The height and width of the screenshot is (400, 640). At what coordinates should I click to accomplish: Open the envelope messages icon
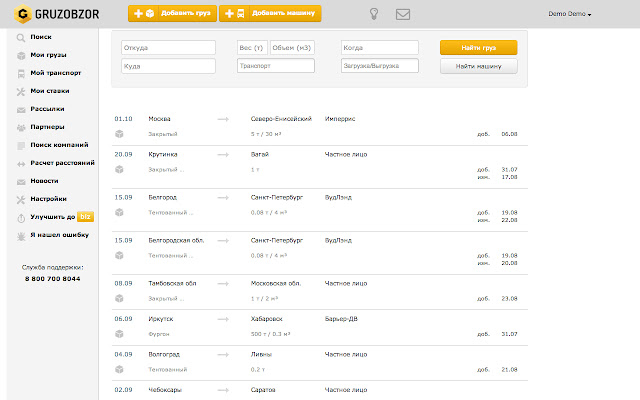point(403,14)
